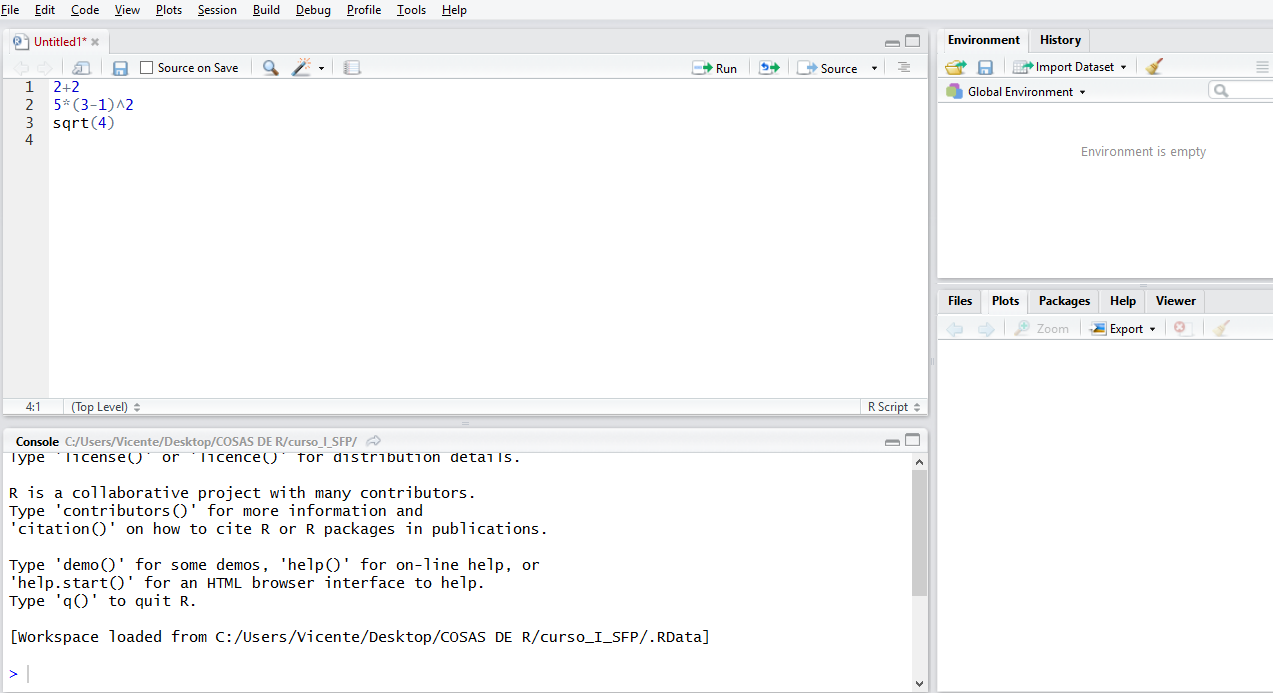Open code tools wand dropdown arrow
The width and height of the screenshot is (1274, 694).
[x=321, y=69]
